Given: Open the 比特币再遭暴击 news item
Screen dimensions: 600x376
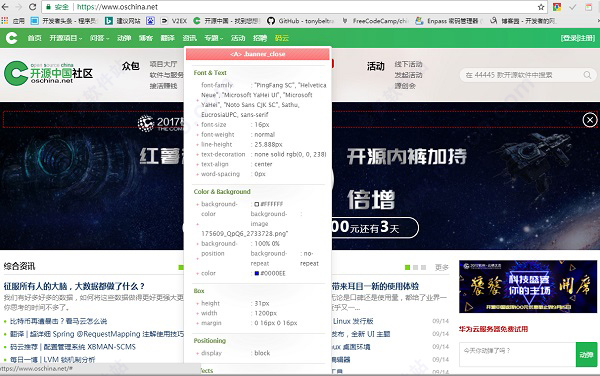Looking at the screenshot, I should [x=58, y=321].
